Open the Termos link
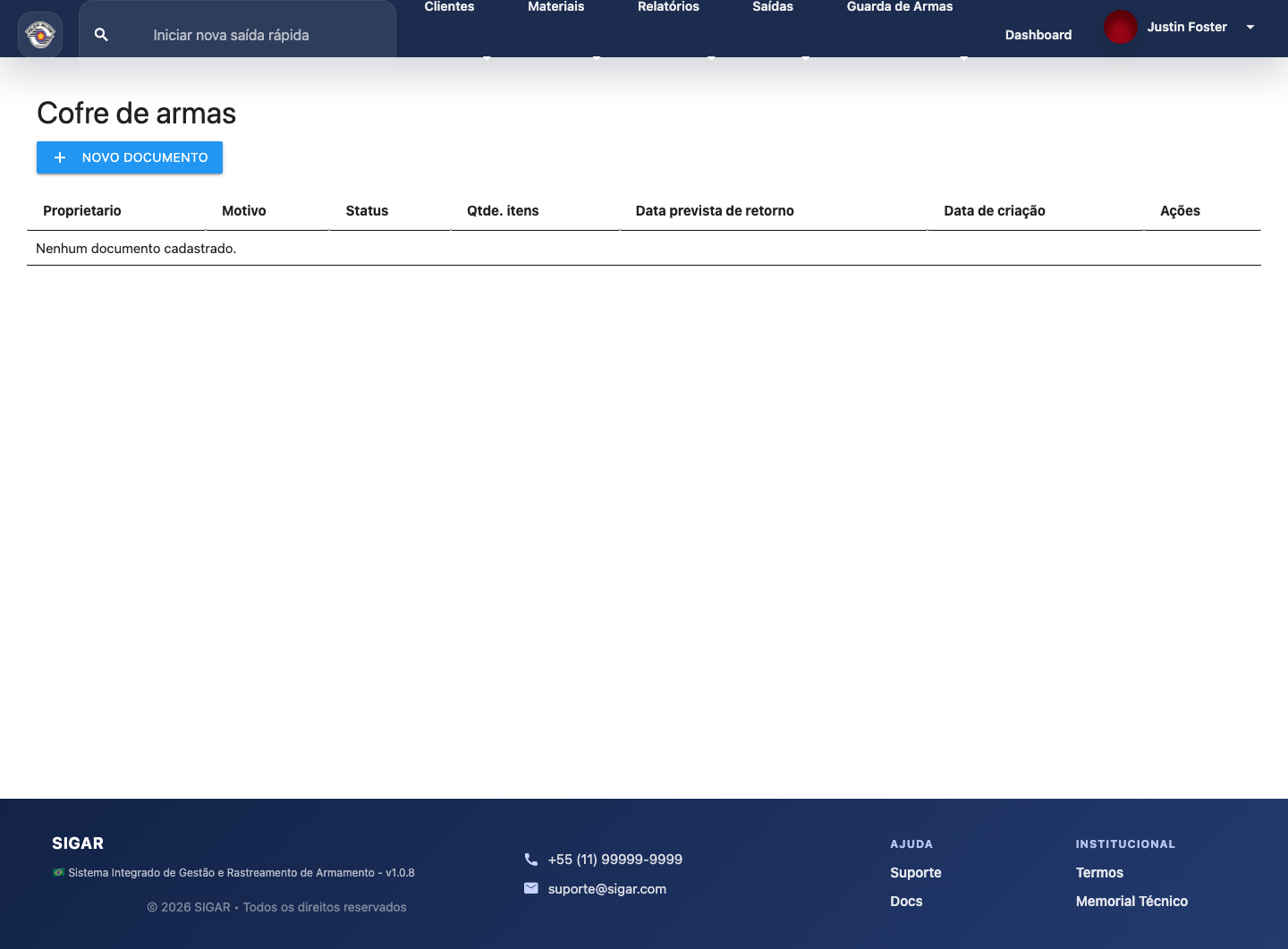 pyautogui.click(x=1099, y=873)
